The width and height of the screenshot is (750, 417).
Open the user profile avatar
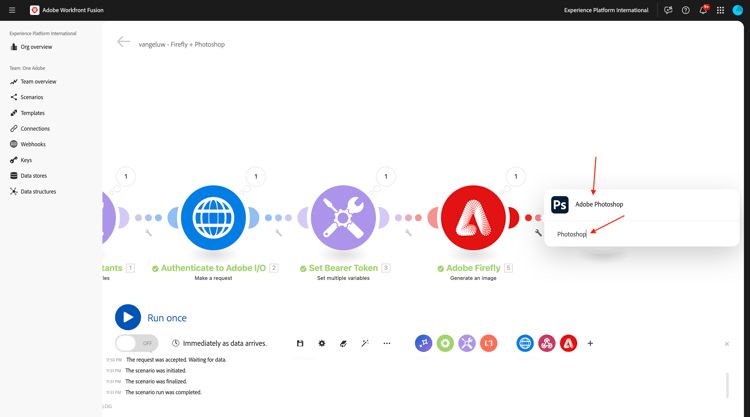(738, 10)
